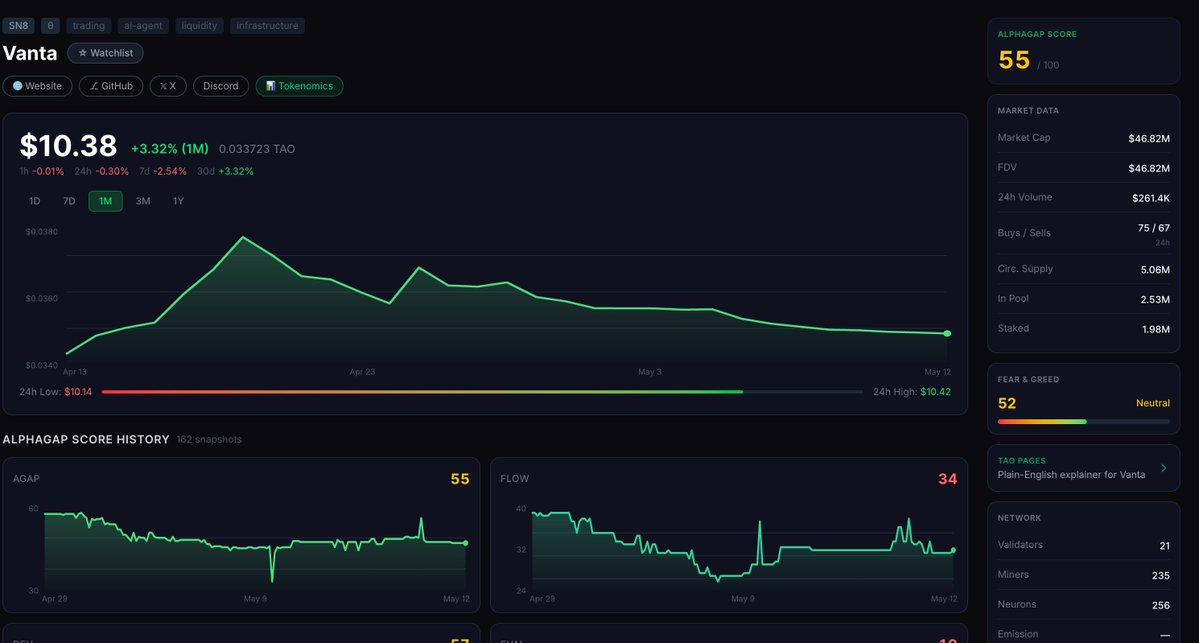Switch chart to 7D range
The width and height of the screenshot is (1199, 643).
(69, 201)
